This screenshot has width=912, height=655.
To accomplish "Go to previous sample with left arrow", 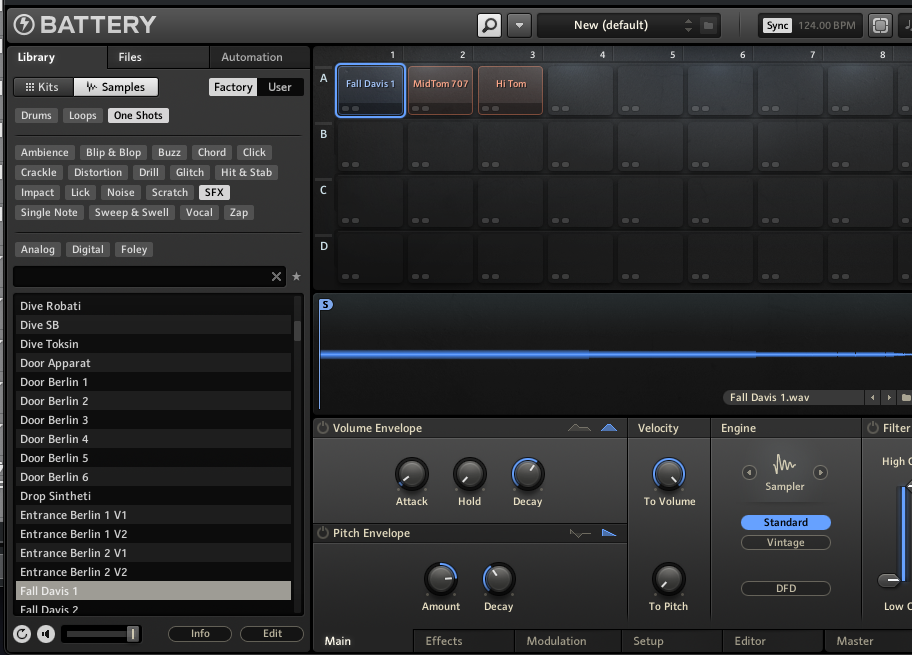I will click(x=872, y=398).
